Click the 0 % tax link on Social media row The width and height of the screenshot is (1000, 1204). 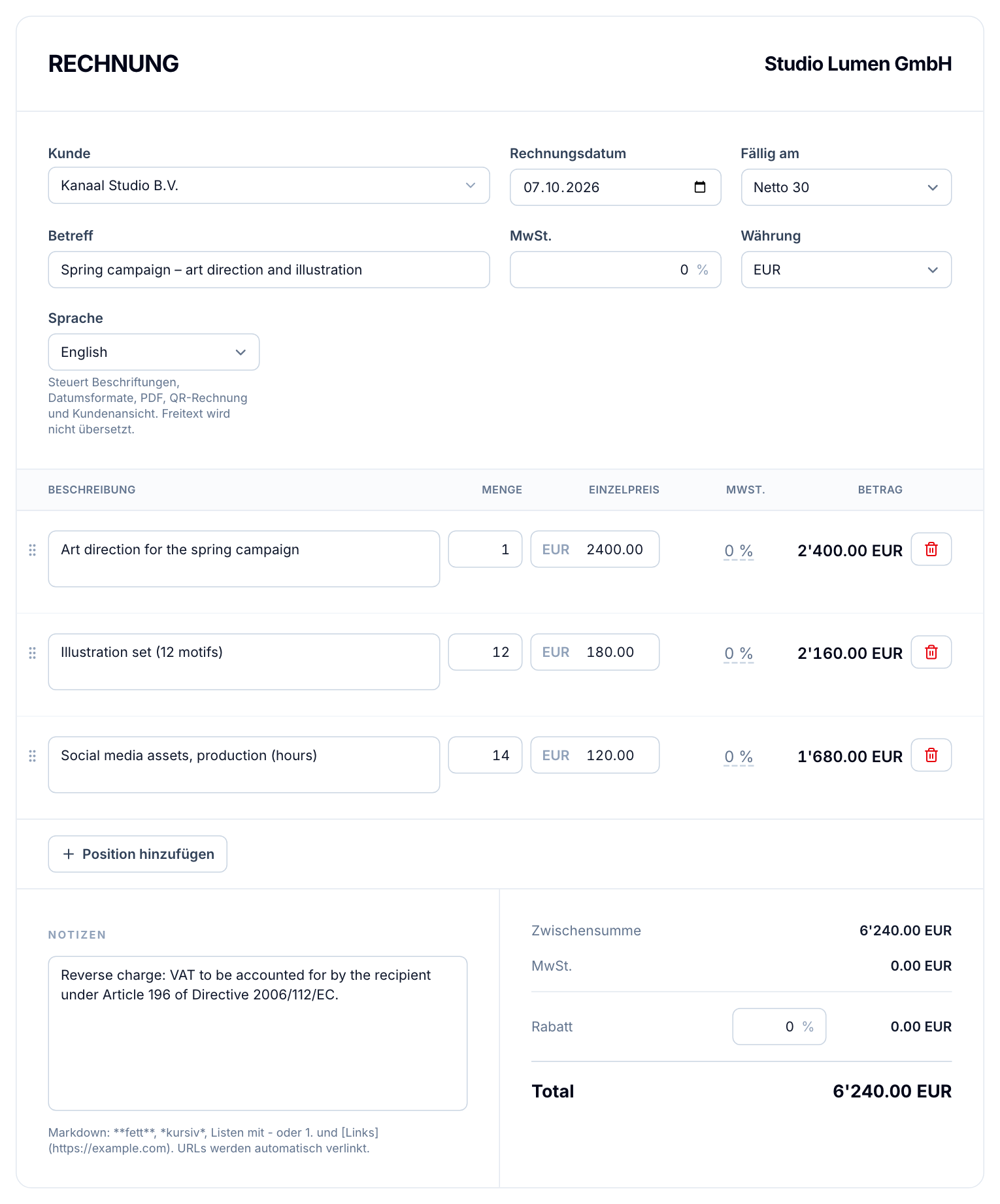(x=739, y=756)
